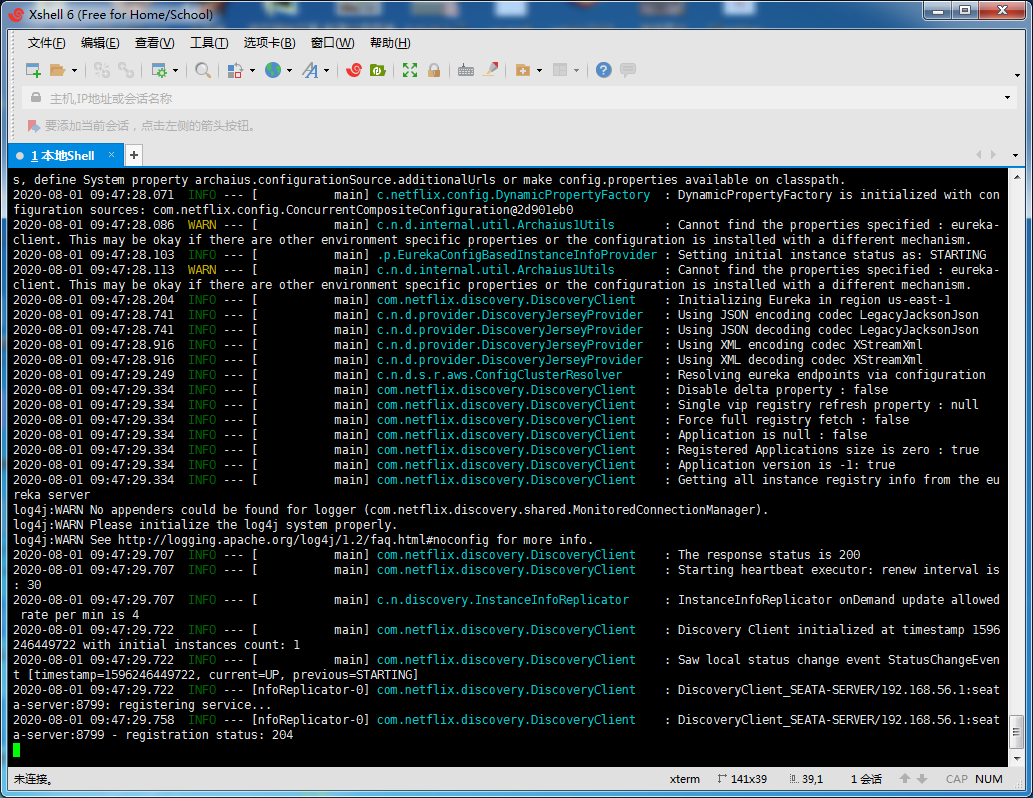Click the toolbar options overflow arrow

[x=1017, y=76]
